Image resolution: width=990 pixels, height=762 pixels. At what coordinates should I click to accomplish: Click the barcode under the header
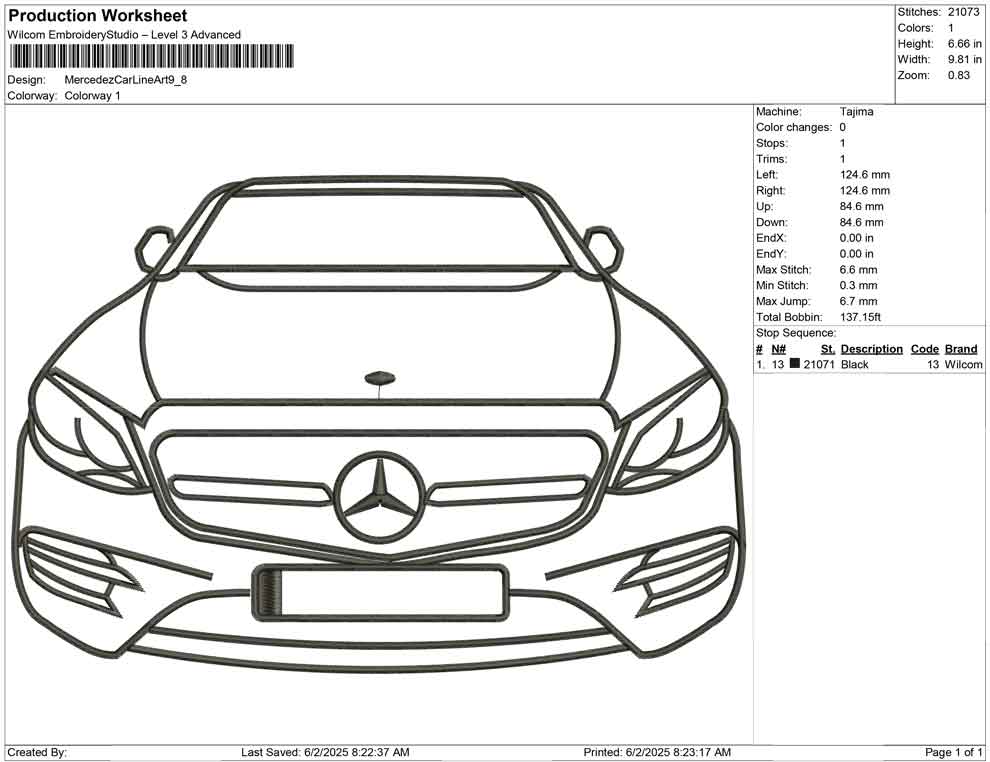coord(151,56)
